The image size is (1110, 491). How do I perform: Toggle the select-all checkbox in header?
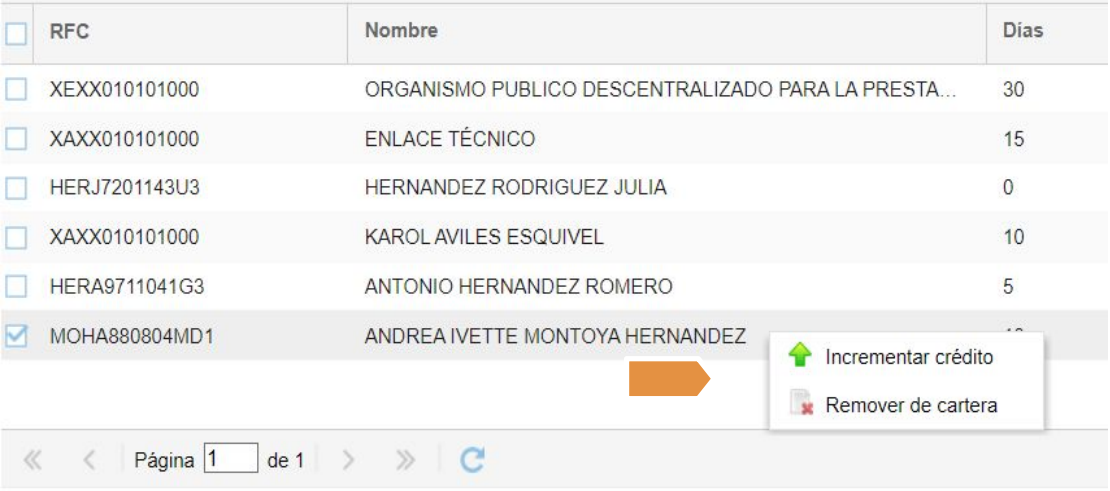[16, 34]
